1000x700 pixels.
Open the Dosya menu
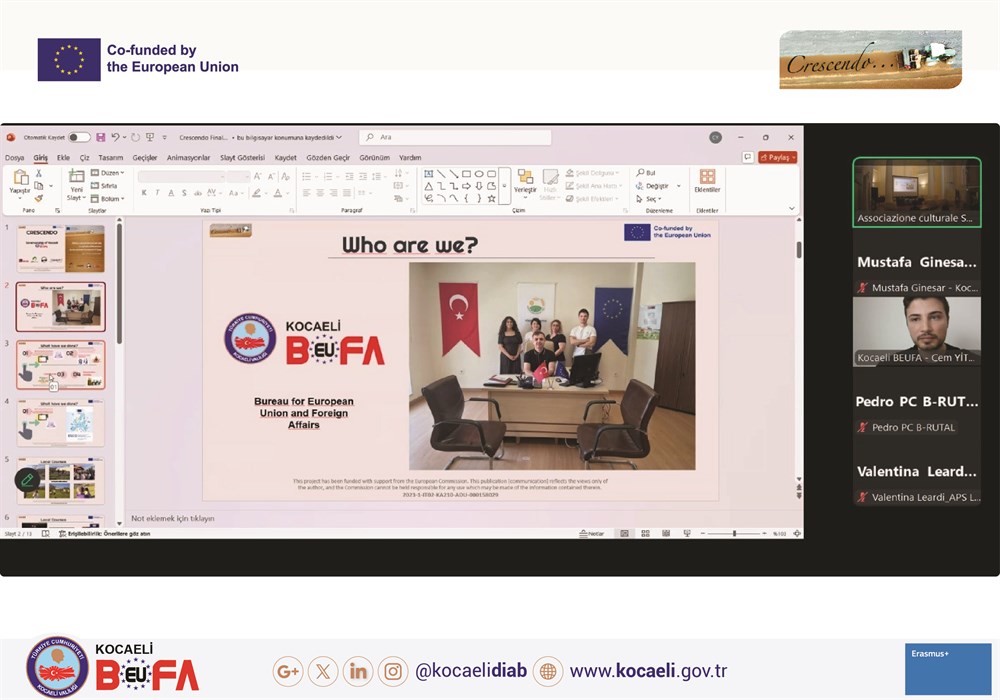click(x=15, y=157)
